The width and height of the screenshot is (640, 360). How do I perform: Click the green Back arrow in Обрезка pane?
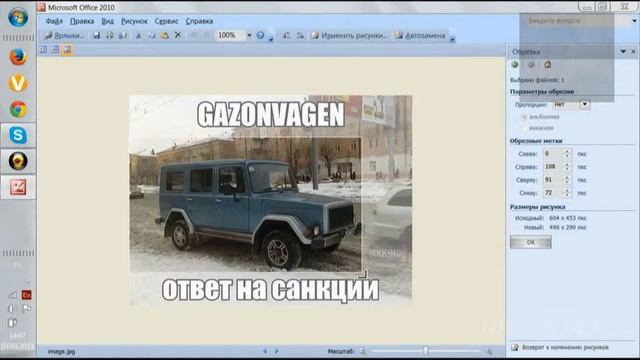point(515,64)
